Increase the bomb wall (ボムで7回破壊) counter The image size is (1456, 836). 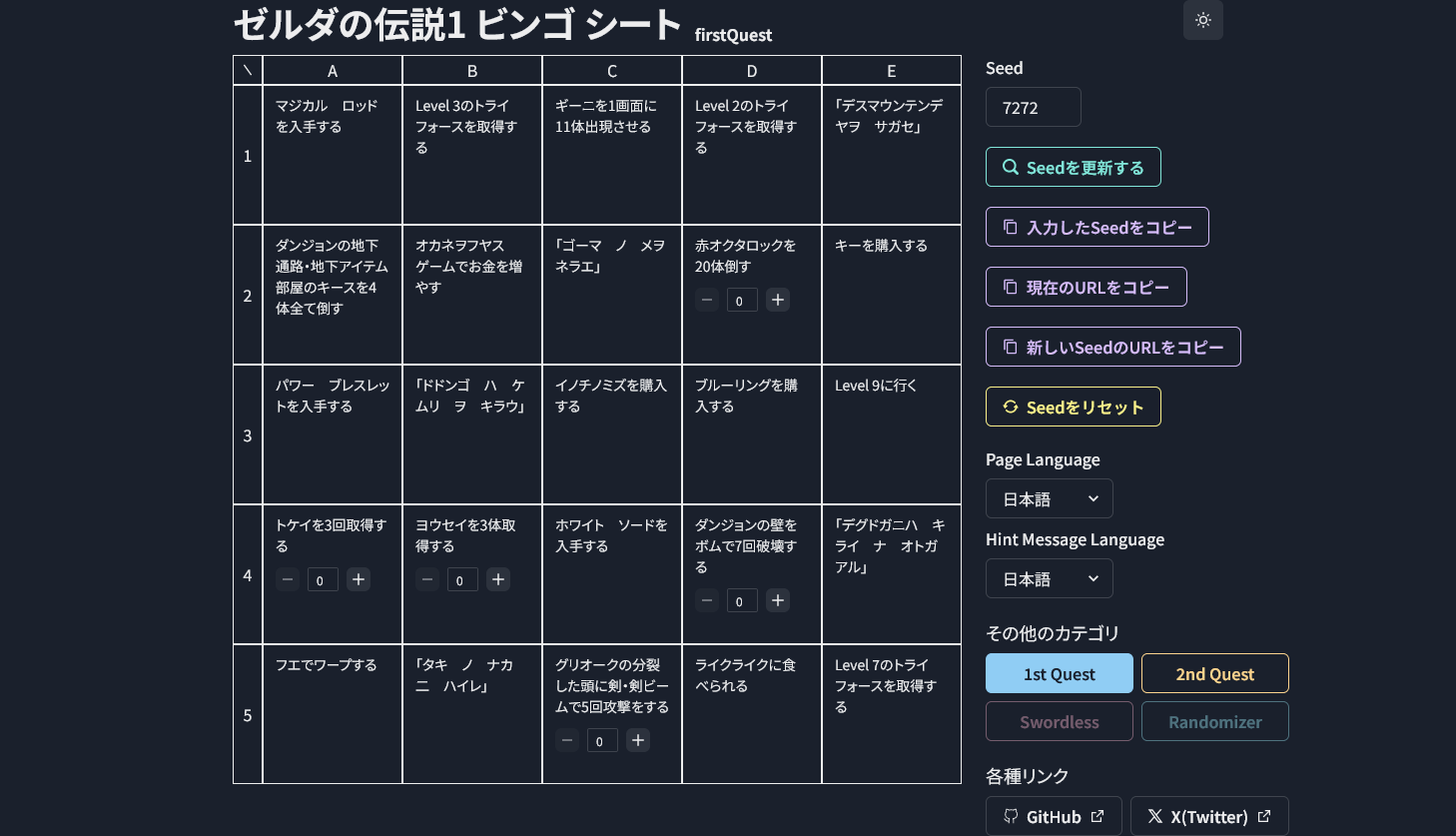778,600
